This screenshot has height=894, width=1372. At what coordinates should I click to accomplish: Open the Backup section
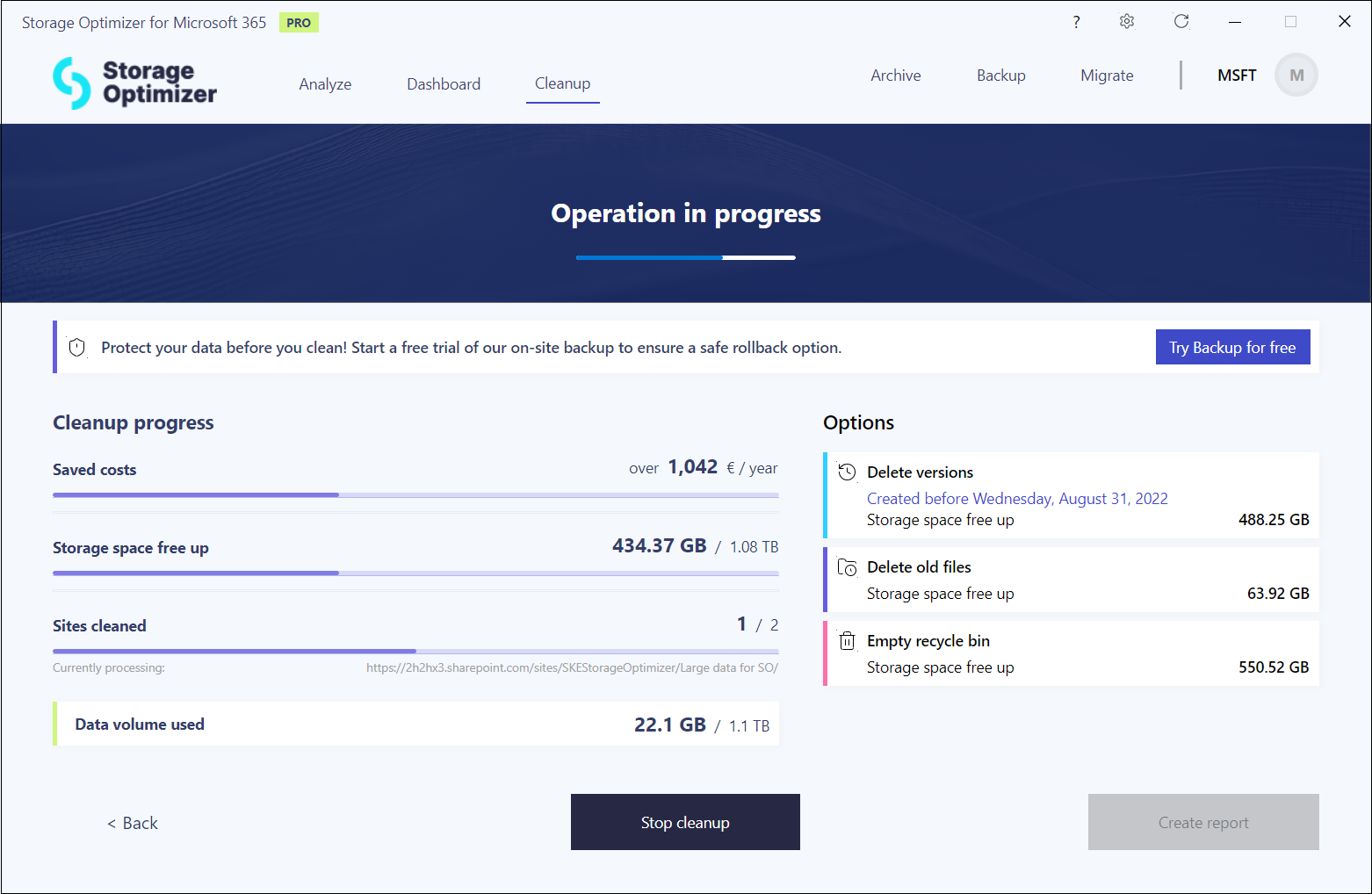tap(1000, 76)
